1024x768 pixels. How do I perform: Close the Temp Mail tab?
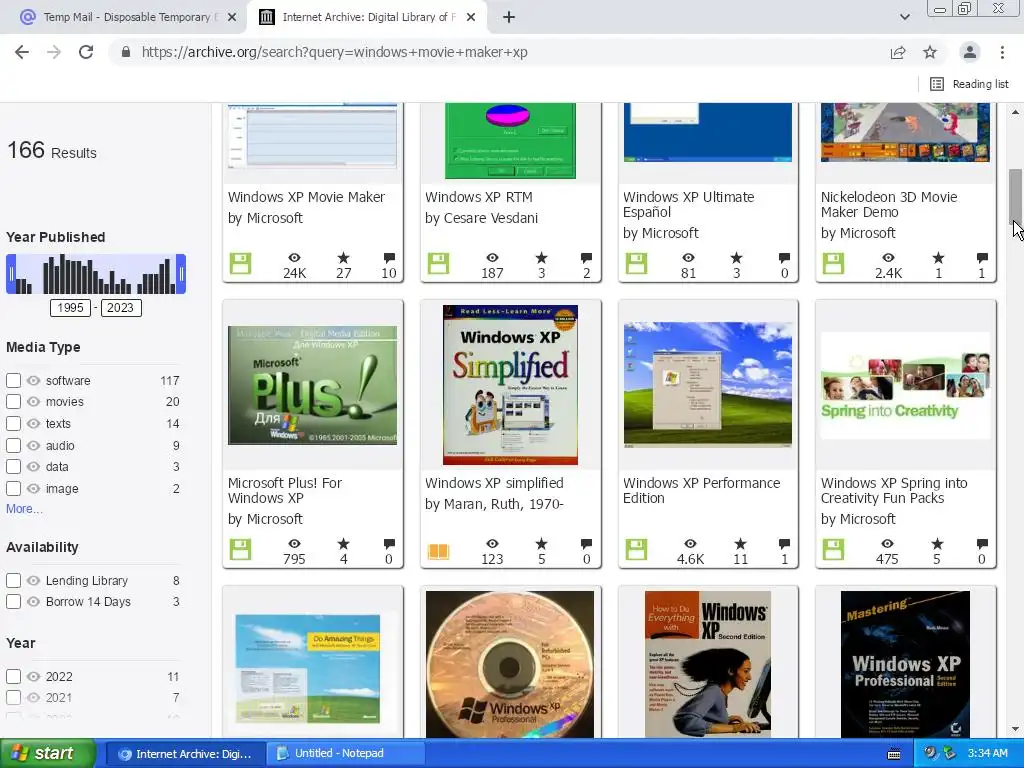click(232, 17)
